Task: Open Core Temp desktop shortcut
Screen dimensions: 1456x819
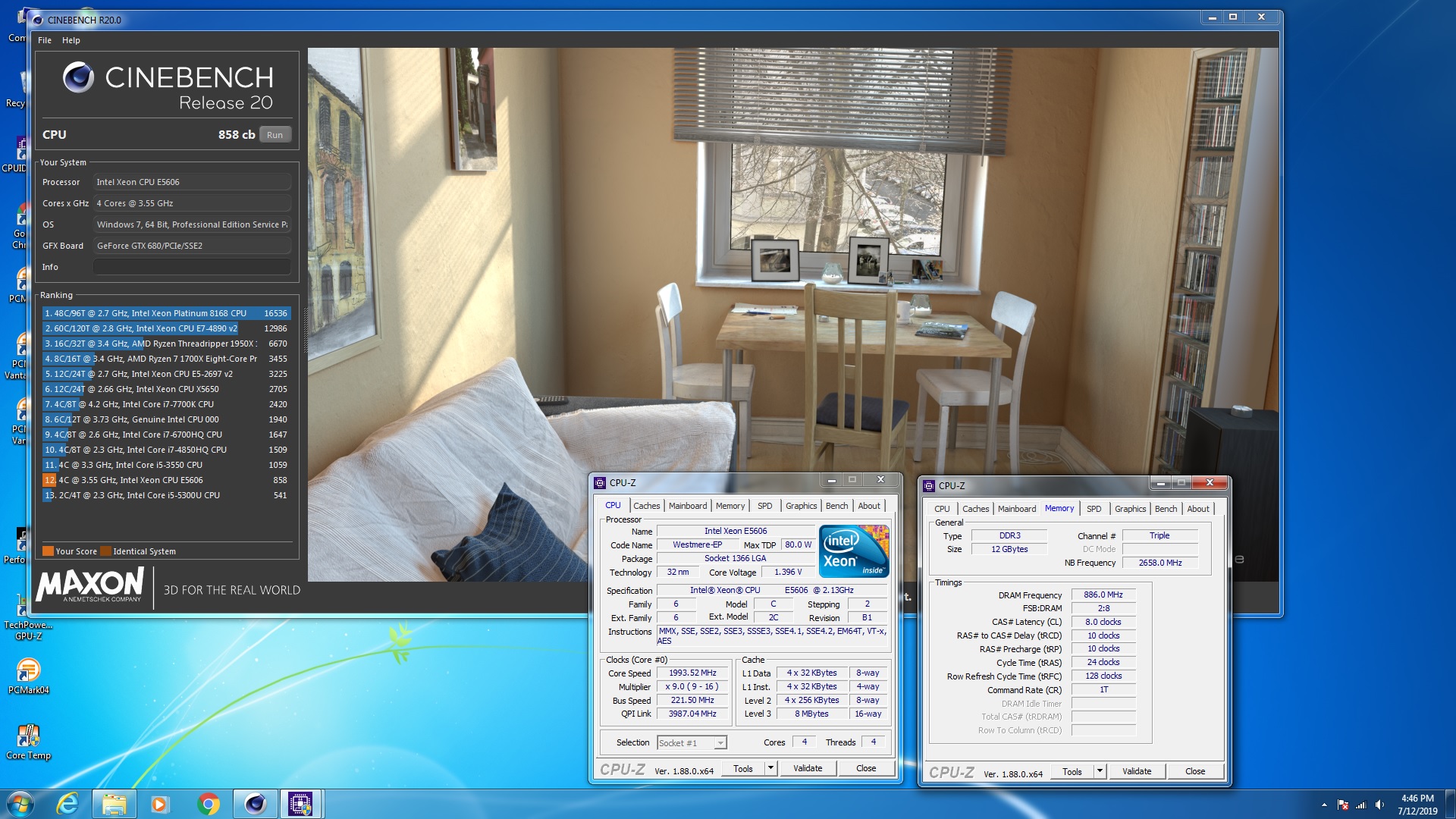Action: [28, 741]
